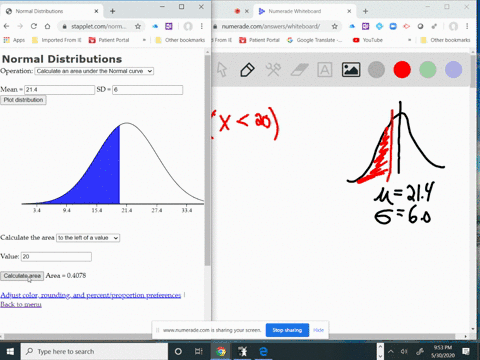Click the Value input field

point(56,257)
